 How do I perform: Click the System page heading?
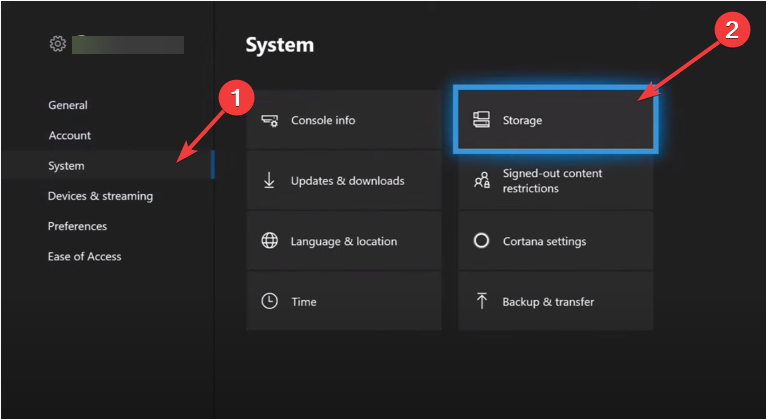279,45
